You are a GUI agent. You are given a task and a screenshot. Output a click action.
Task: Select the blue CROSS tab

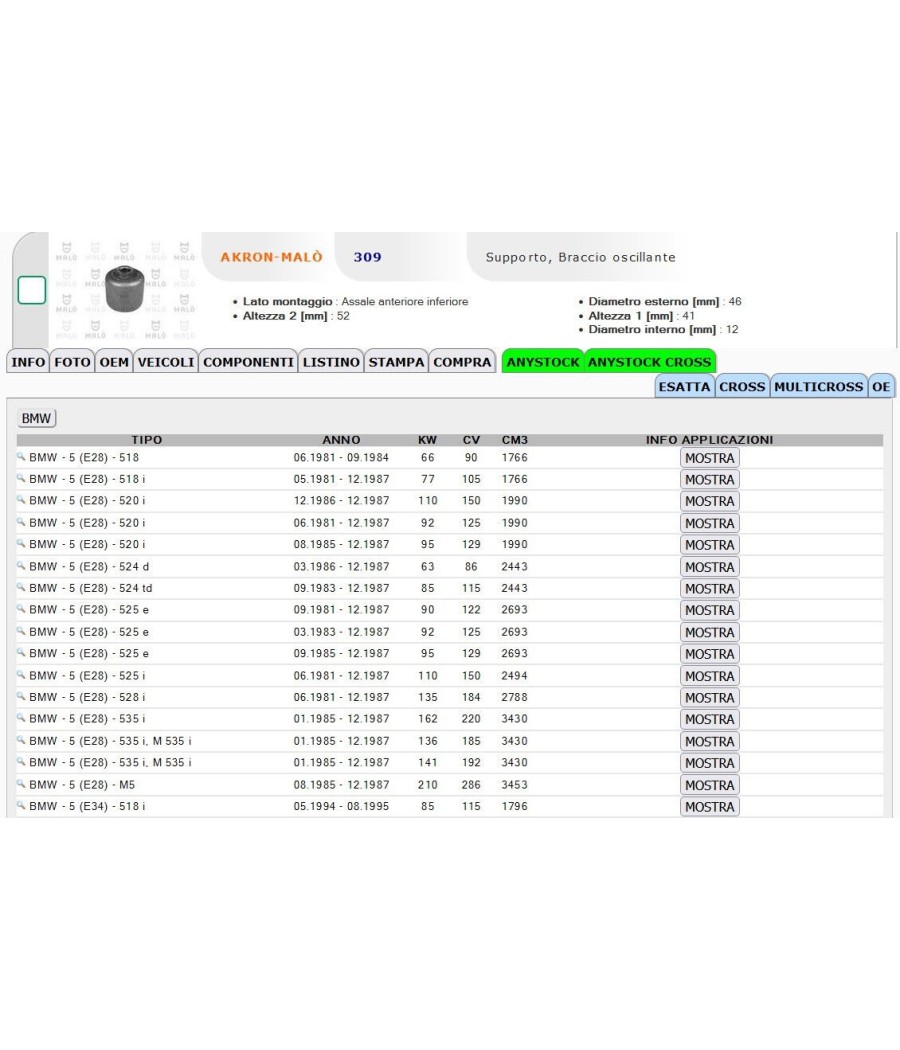click(742, 386)
